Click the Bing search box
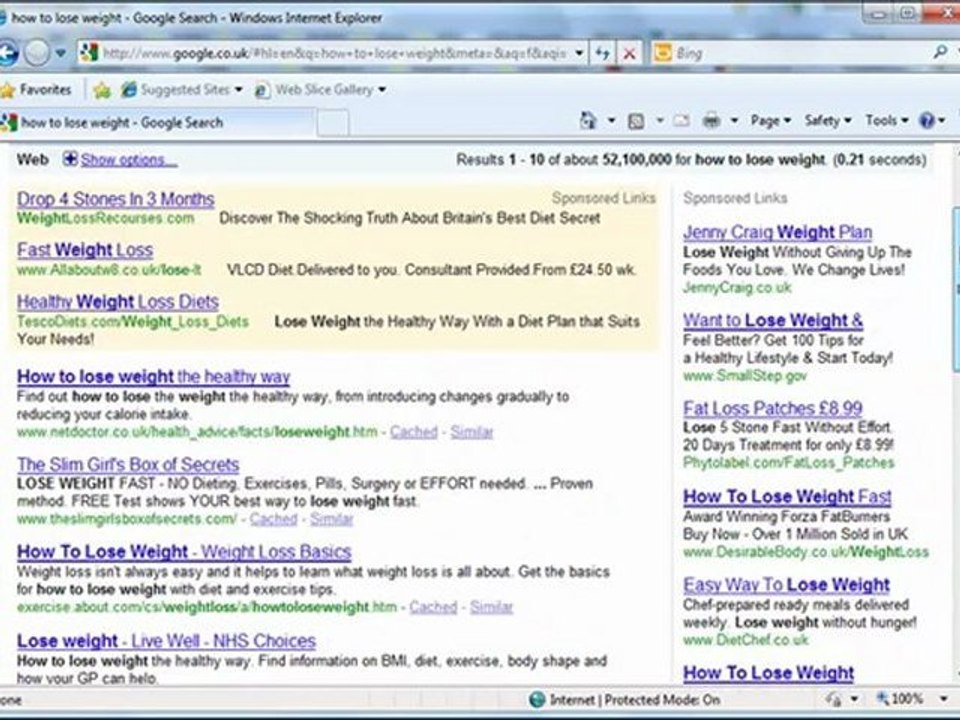Viewport: 960px width, 720px height. click(x=801, y=53)
